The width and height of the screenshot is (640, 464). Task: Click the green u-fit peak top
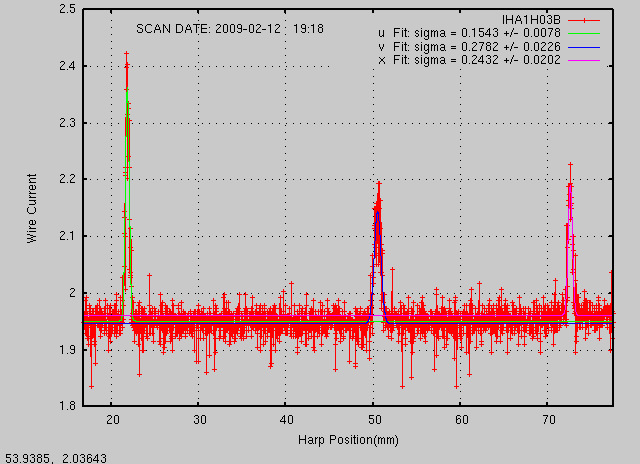point(127,91)
